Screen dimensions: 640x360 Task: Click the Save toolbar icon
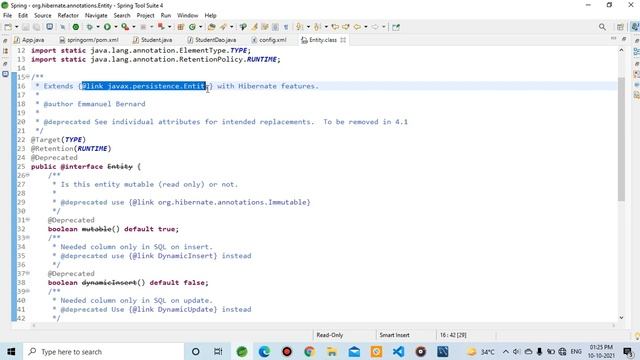click(x=25, y=27)
